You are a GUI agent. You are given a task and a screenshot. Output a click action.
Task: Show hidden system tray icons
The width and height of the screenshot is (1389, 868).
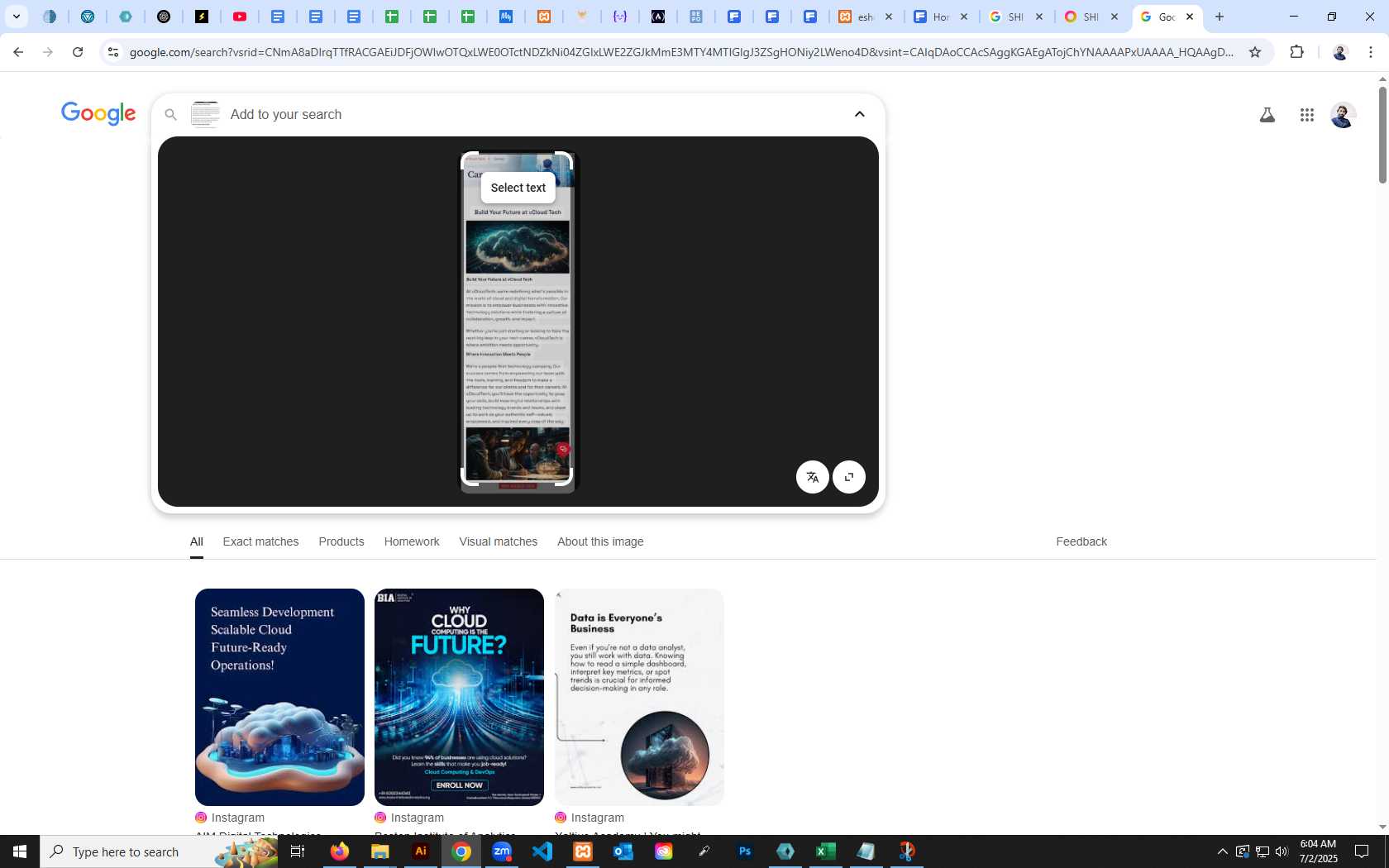click(1222, 851)
